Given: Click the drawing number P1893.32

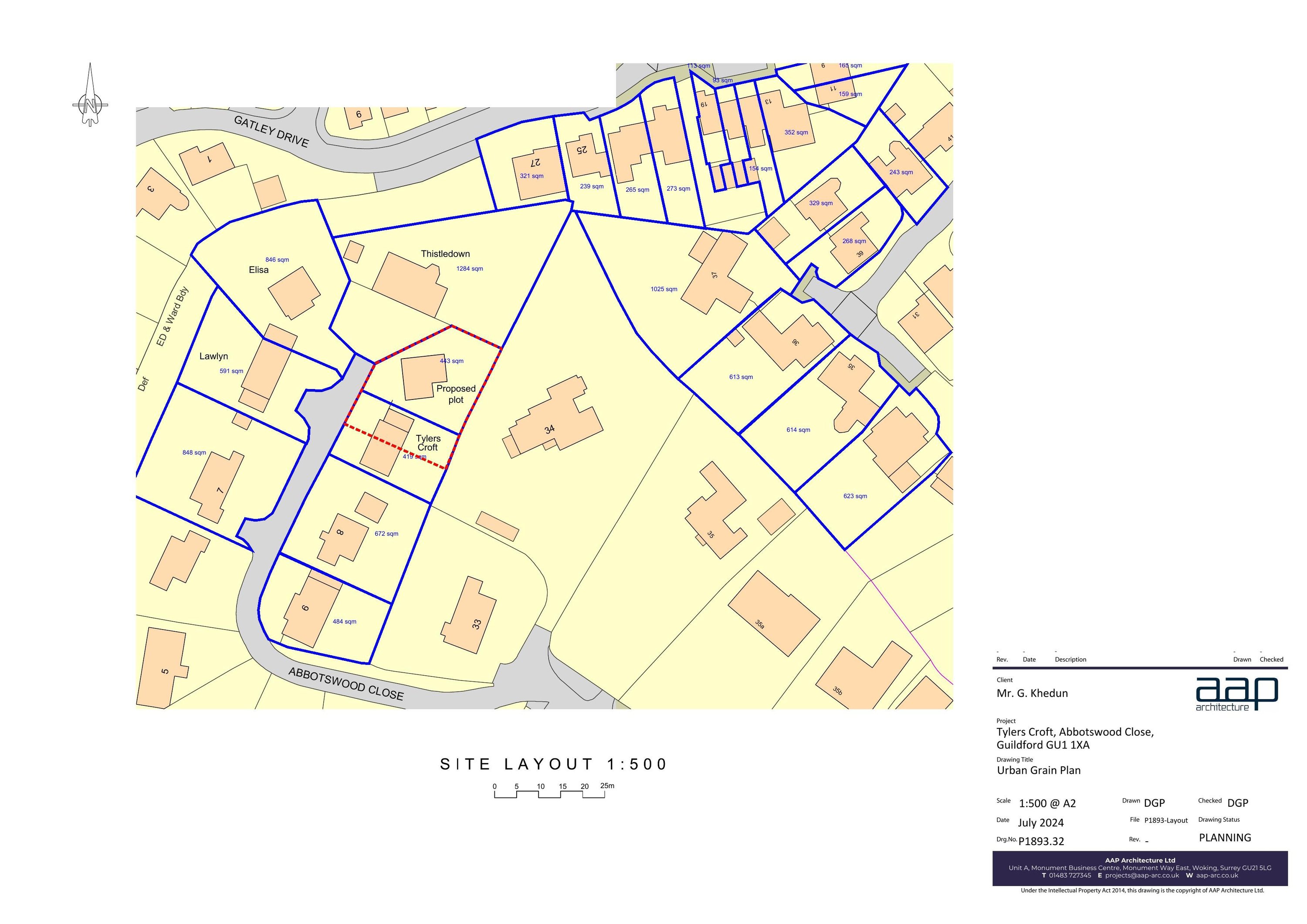Looking at the screenshot, I should click(x=1041, y=842).
